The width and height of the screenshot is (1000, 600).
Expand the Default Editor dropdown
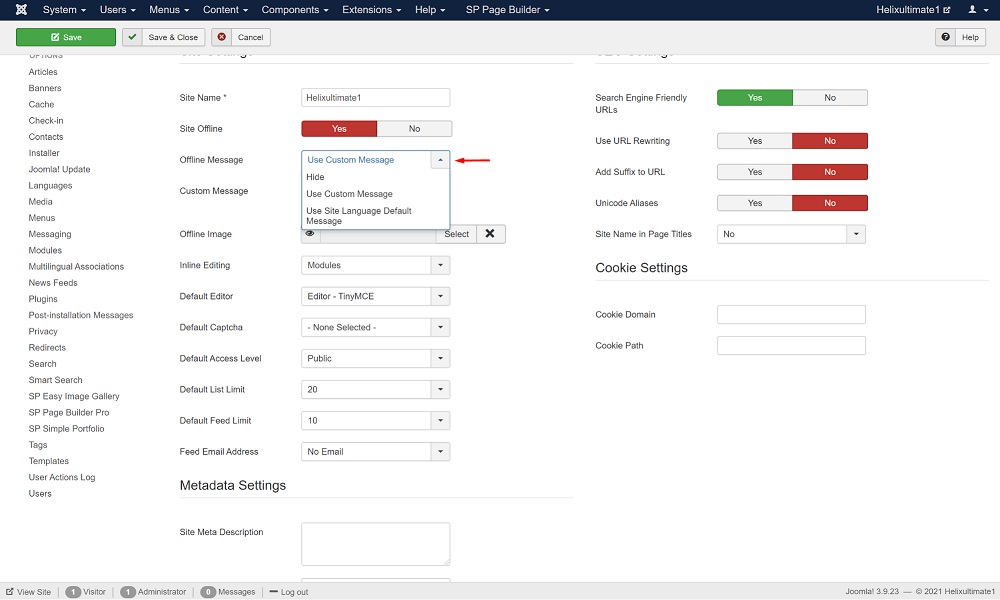(x=440, y=297)
